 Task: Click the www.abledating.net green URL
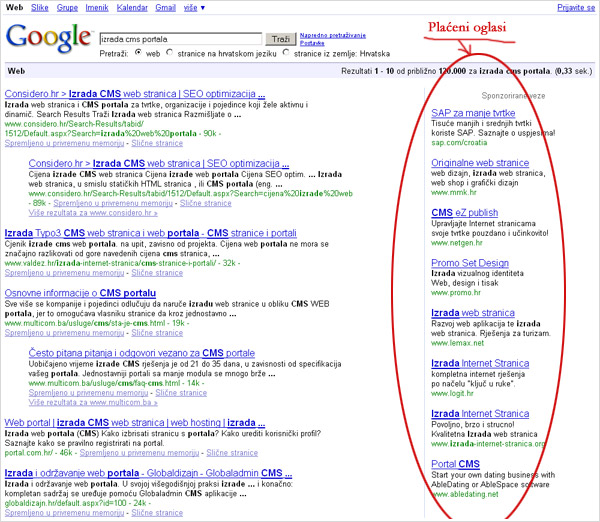[465, 494]
